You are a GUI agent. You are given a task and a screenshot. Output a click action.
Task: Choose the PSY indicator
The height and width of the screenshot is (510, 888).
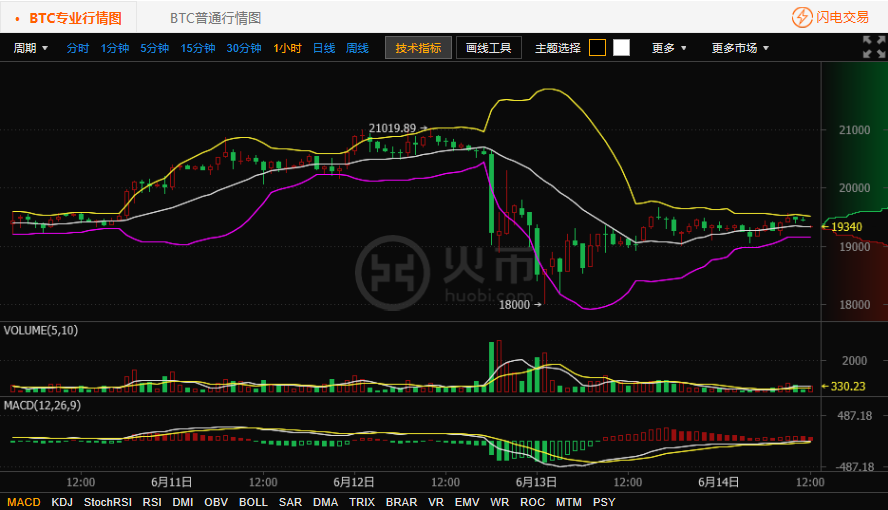point(604,502)
